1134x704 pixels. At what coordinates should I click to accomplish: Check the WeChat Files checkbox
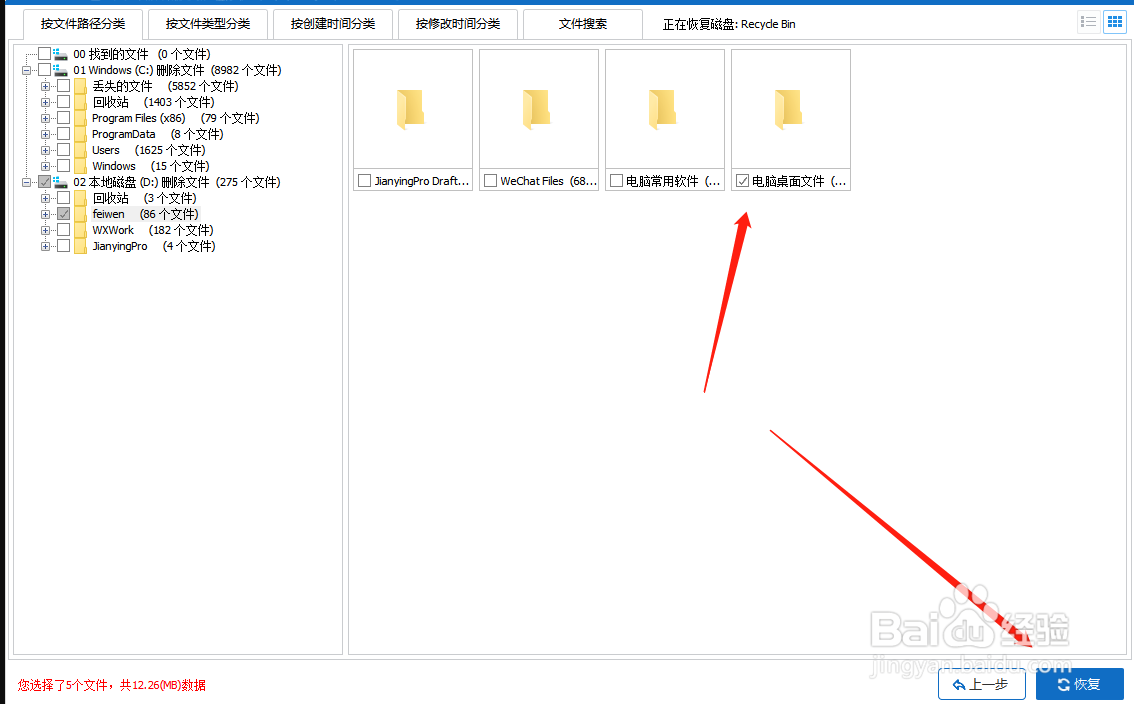click(x=490, y=180)
